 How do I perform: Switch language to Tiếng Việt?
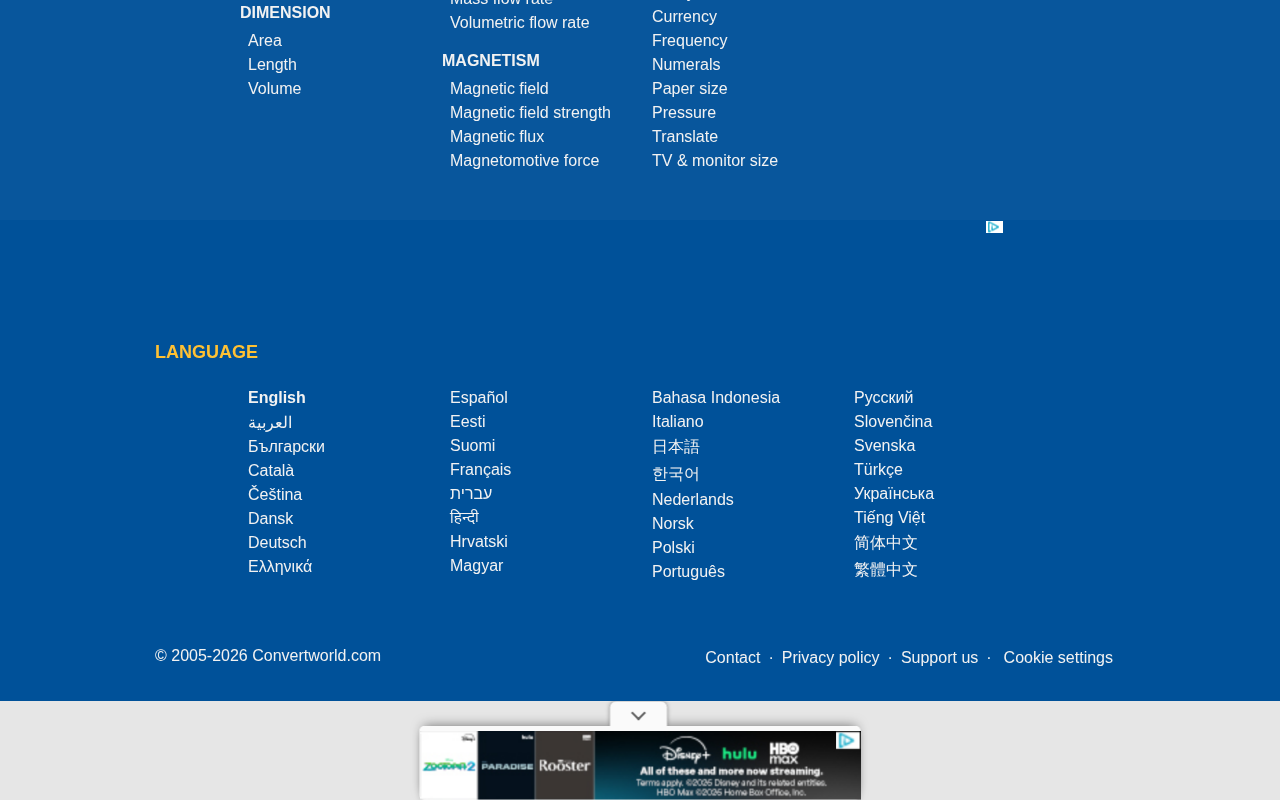tap(890, 518)
